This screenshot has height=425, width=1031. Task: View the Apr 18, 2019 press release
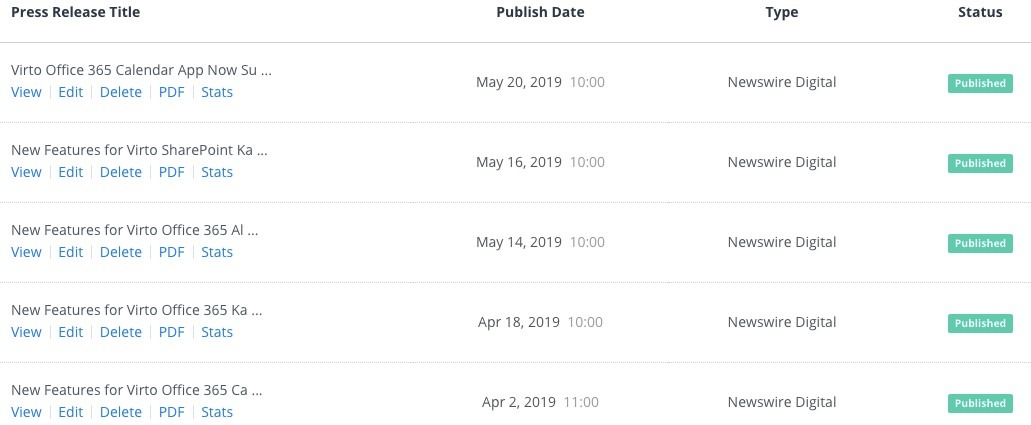pyautogui.click(x=26, y=332)
